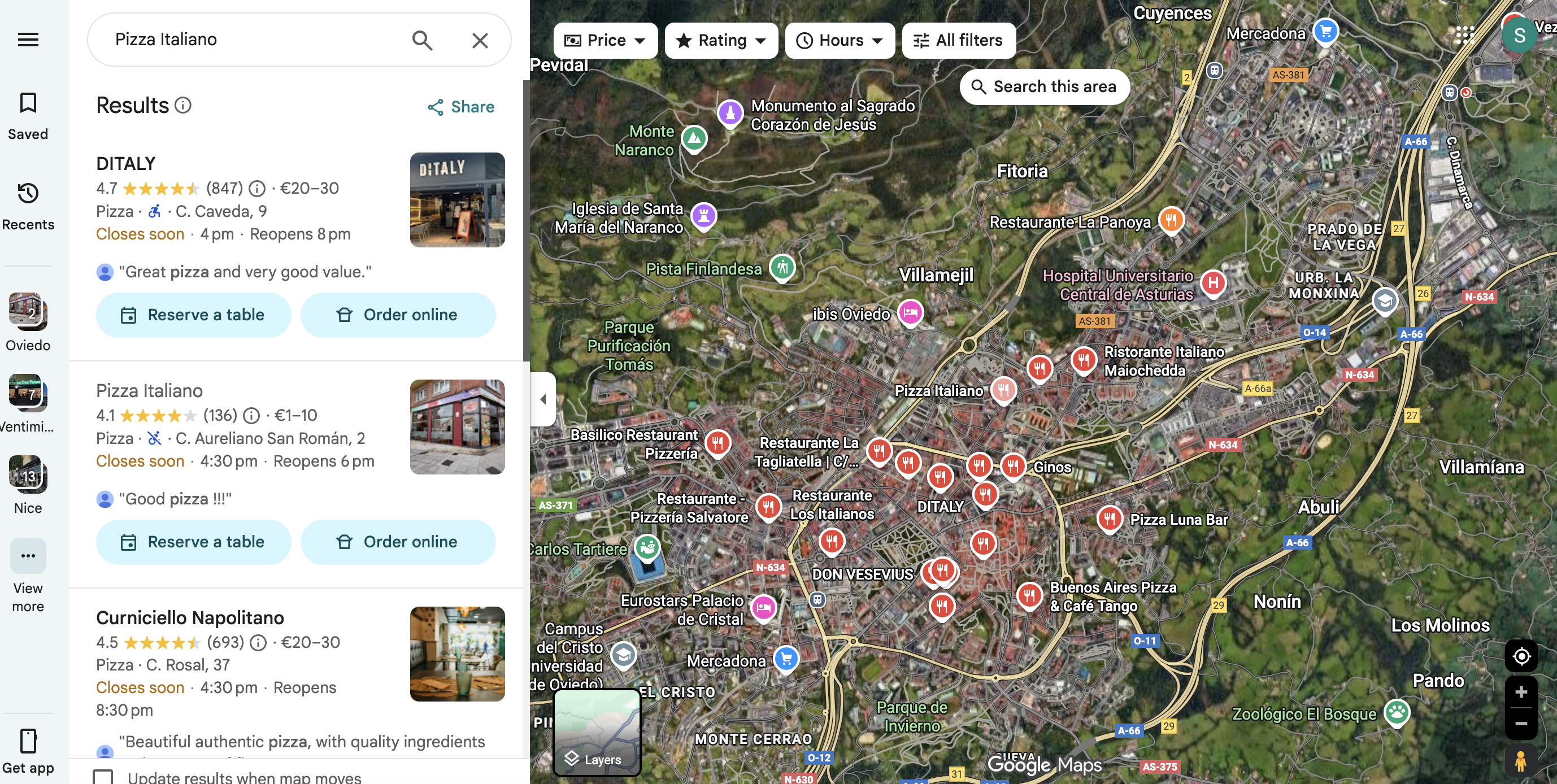Click the Saved bookmark icon
This screenshot has width=1557, height=784.
point(28,103)
